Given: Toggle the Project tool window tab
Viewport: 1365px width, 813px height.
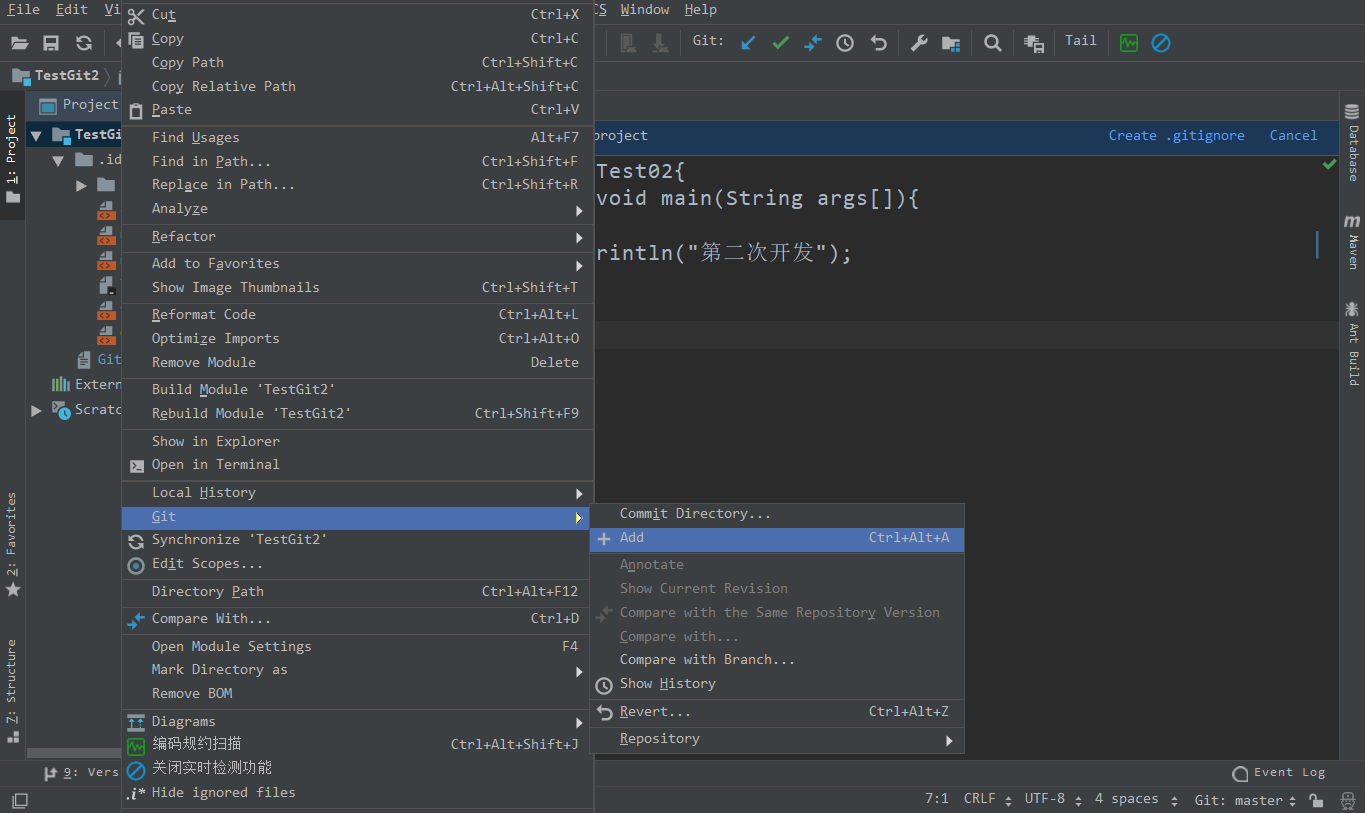Looking at the screenshot, I should (12, 150).
